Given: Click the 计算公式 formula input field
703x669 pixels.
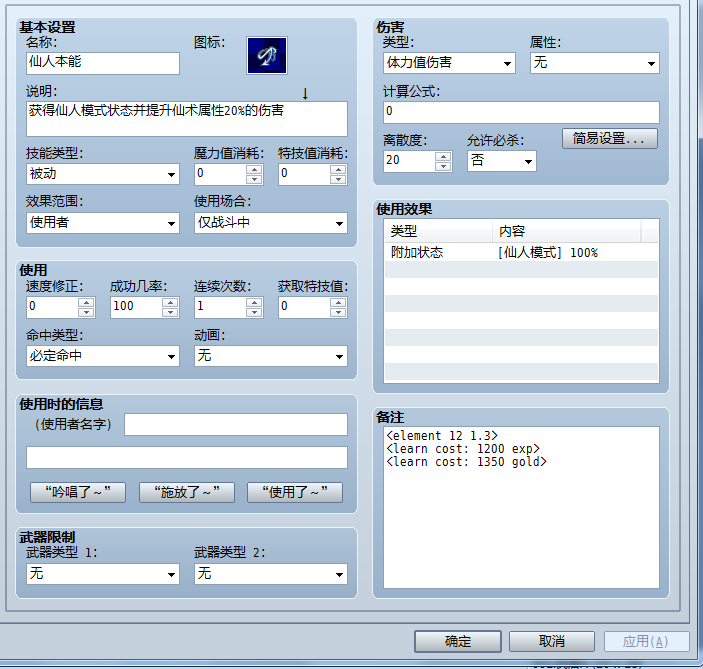Looking at the screenshot, I should tap(521, 112).
